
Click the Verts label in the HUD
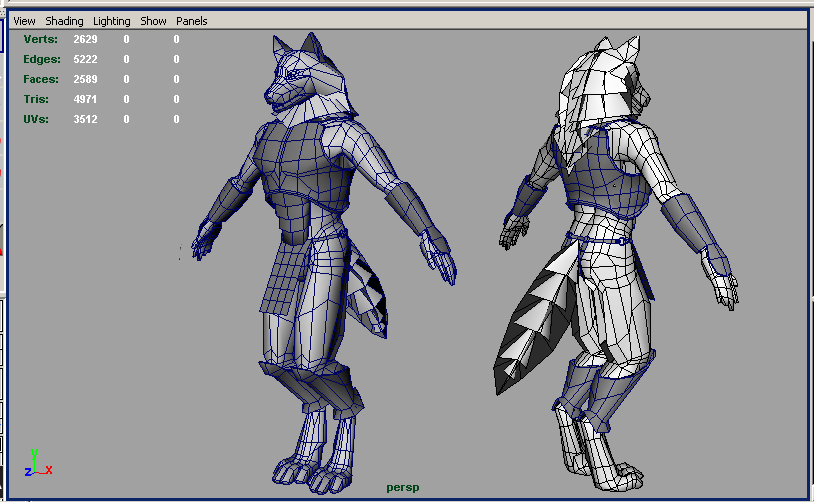point(41,39)
